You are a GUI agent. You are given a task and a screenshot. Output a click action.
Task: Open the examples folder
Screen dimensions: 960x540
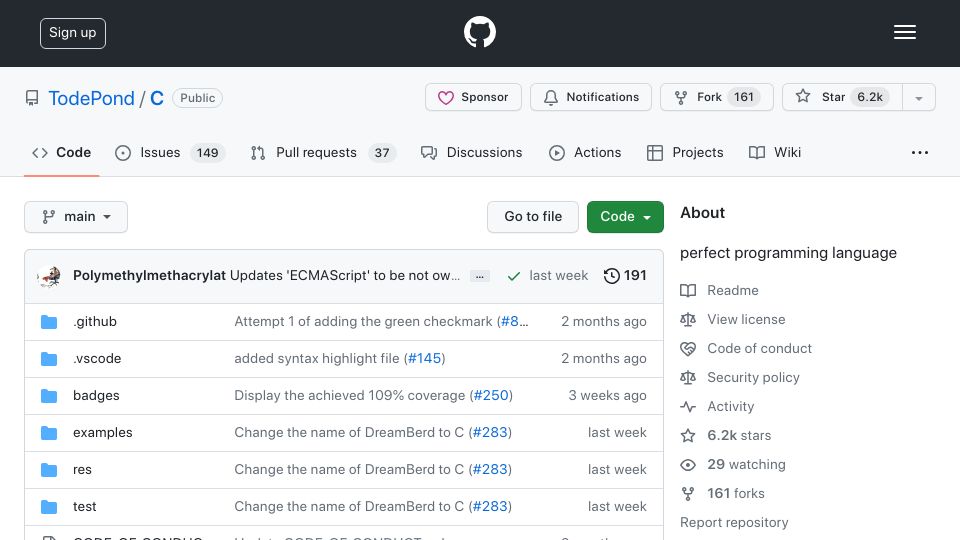click(x=103, y=432)
